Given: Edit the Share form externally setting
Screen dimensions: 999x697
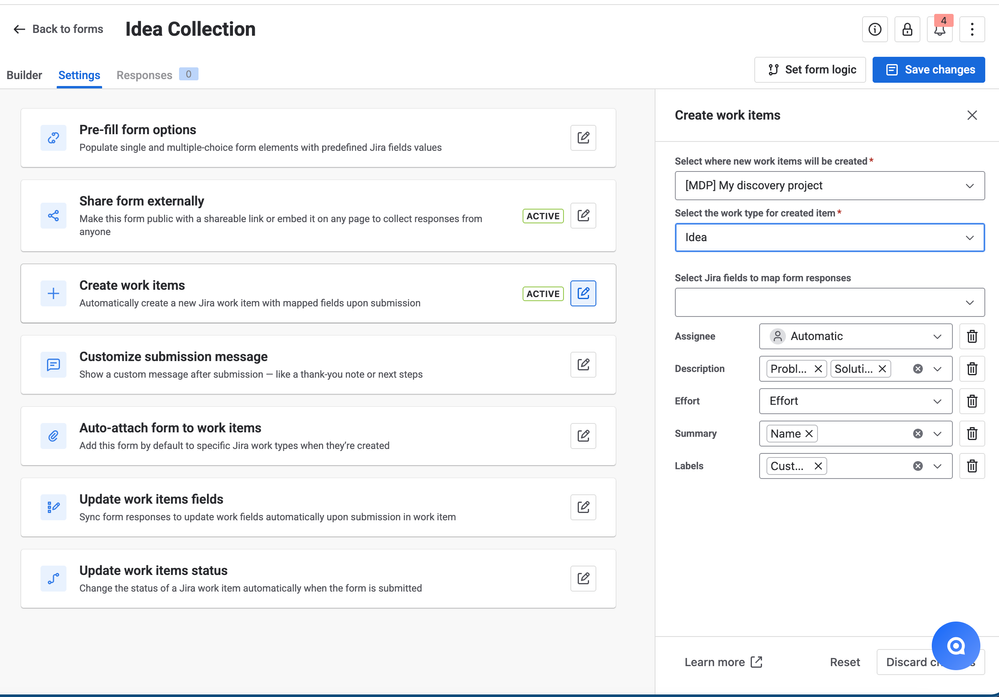Looking at the screenshot, I should (x=583, y=216).
